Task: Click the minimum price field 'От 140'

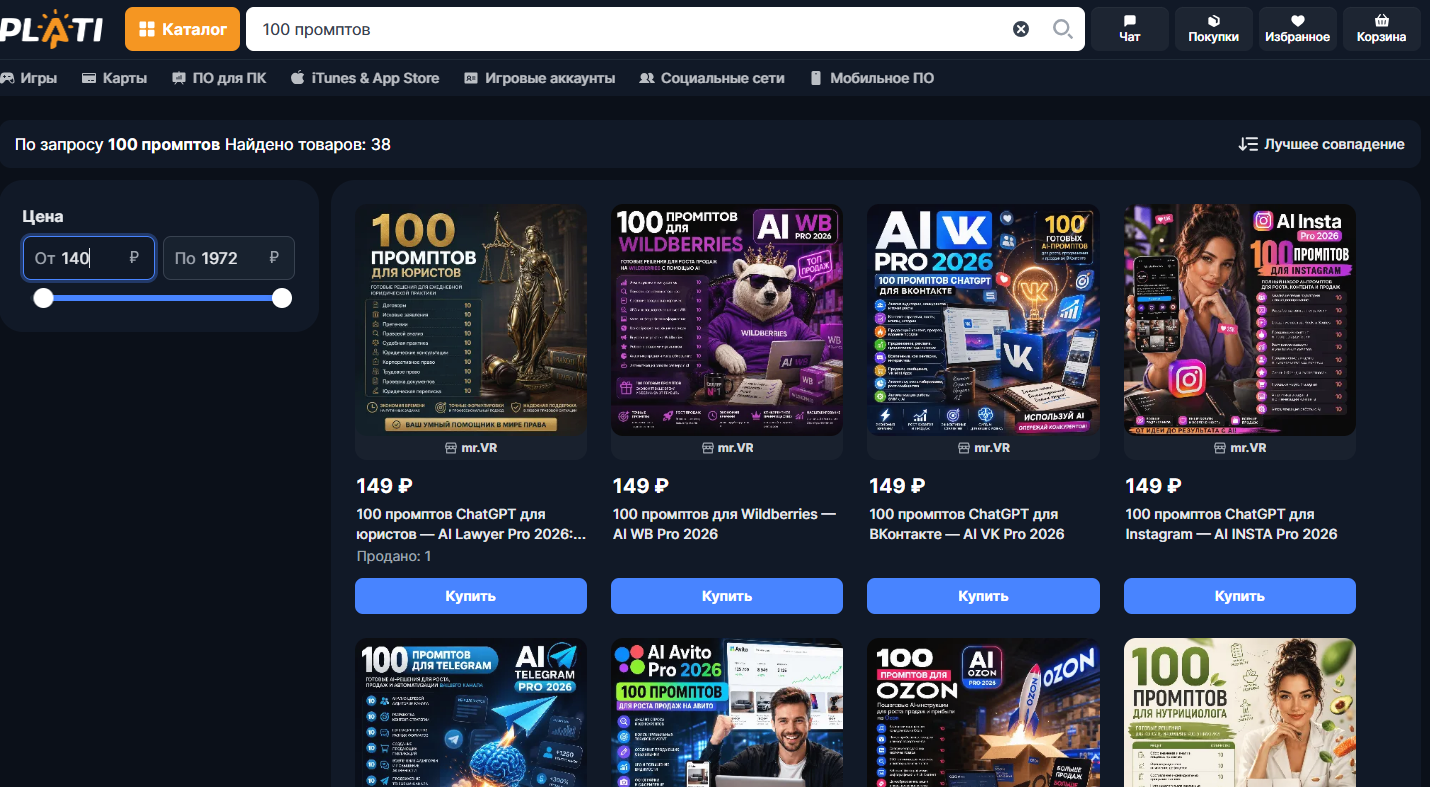Action: (89, 258)
